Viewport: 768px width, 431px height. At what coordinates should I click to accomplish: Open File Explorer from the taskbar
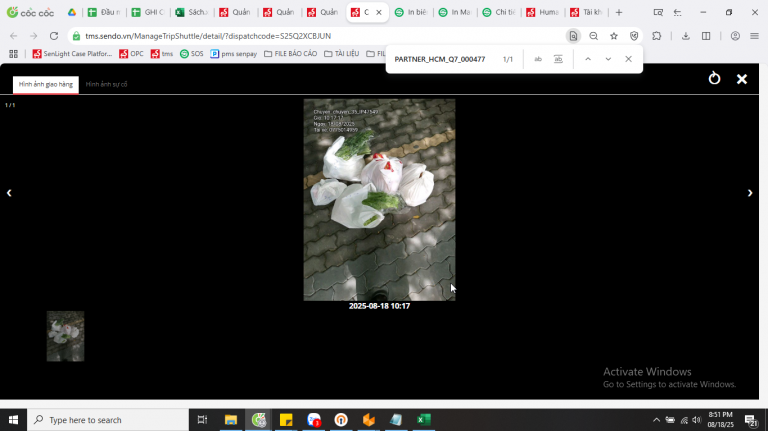(231, 420)
